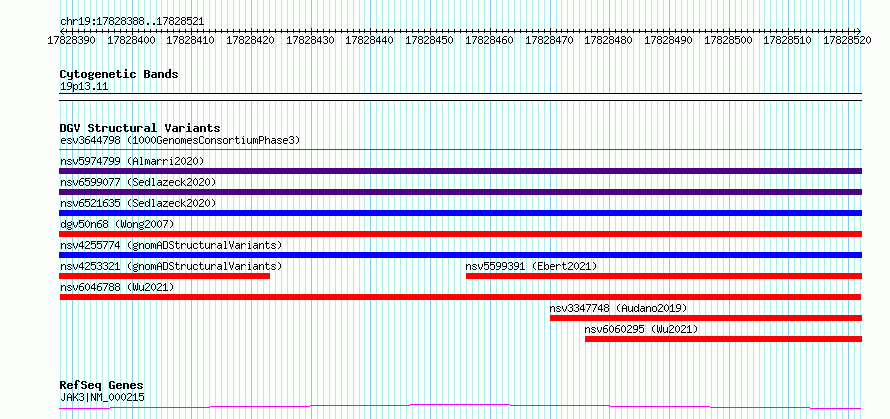Viewport: 890px width, 419px height.
Task: Click ruler position 17828490
Action: 669,40
